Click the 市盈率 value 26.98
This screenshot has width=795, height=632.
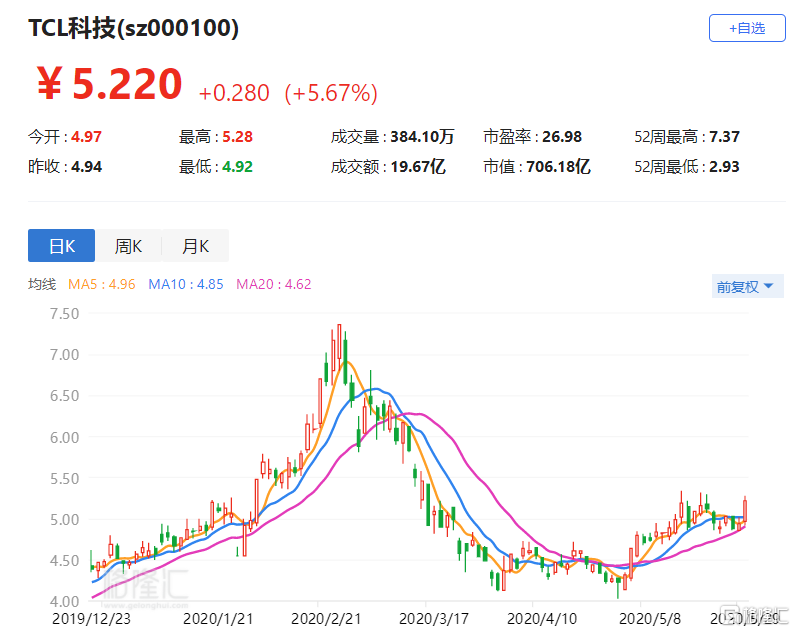pos(560,136)
